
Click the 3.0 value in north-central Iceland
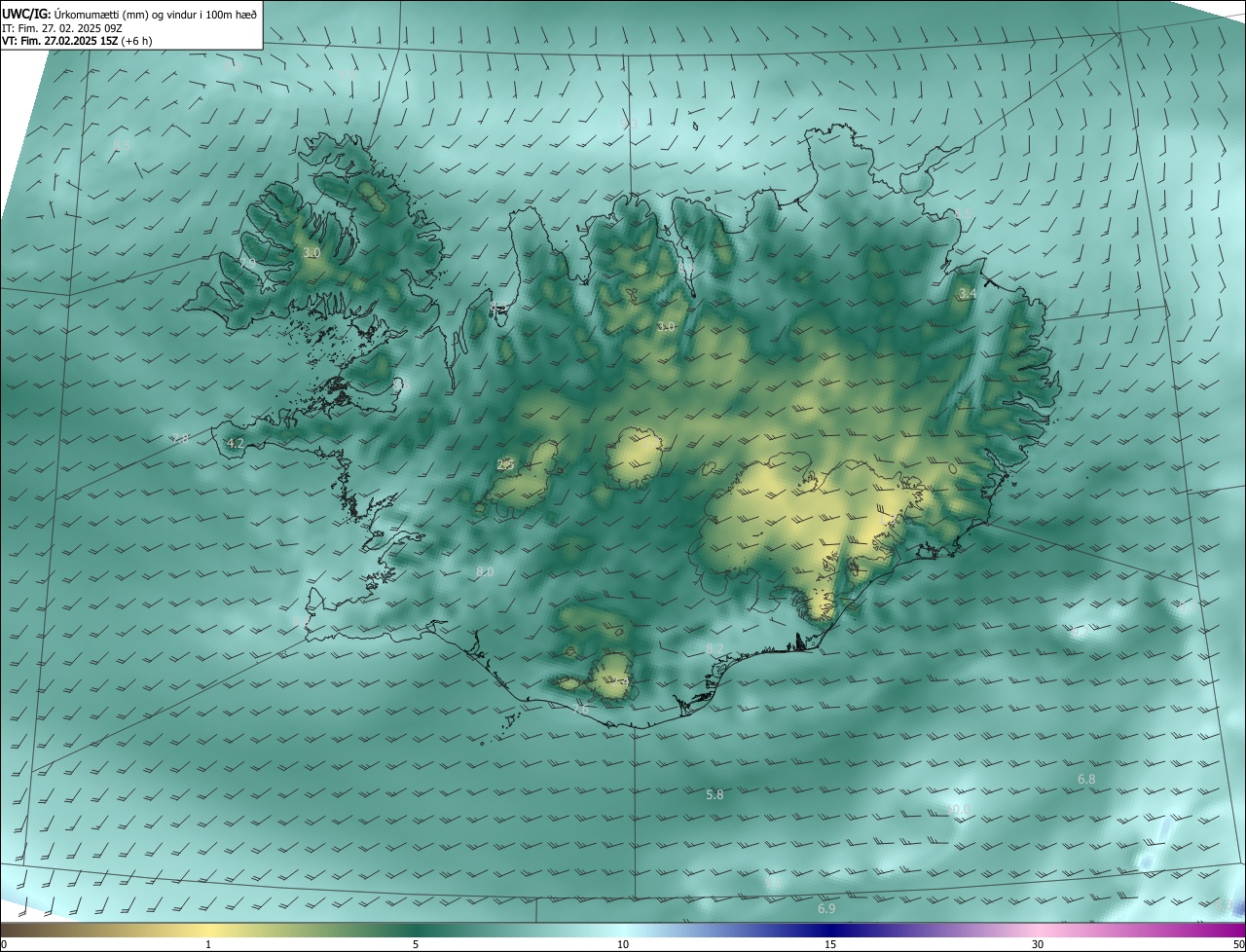(x=666, y=326)
